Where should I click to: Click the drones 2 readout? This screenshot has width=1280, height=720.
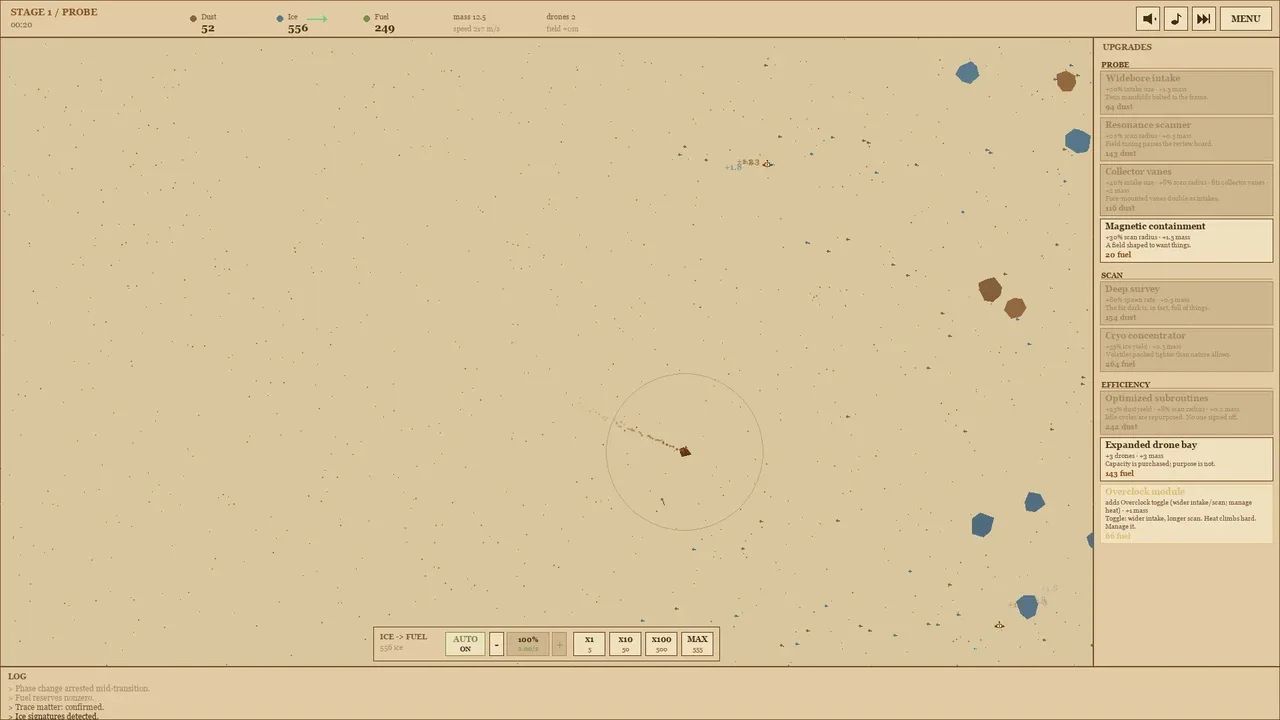tap(561, 17)
